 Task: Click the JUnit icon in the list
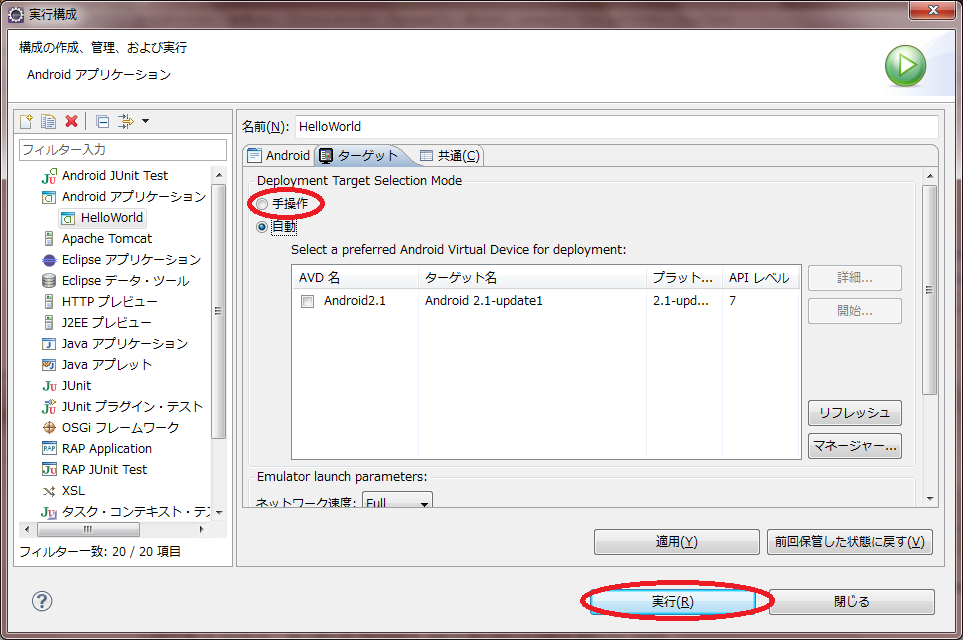coord(49,386)
